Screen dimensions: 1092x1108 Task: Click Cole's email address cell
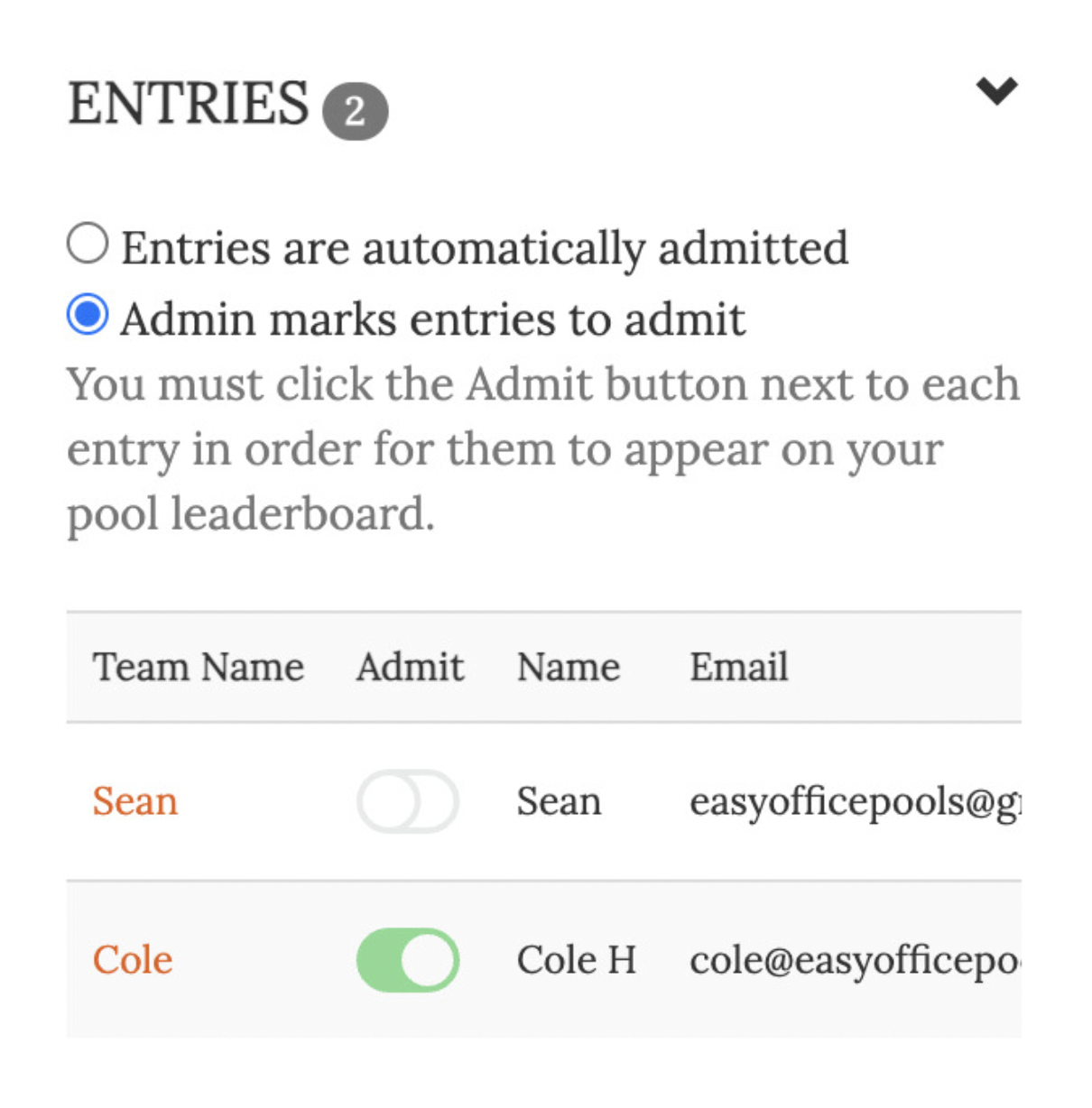[x=854, y=960]
